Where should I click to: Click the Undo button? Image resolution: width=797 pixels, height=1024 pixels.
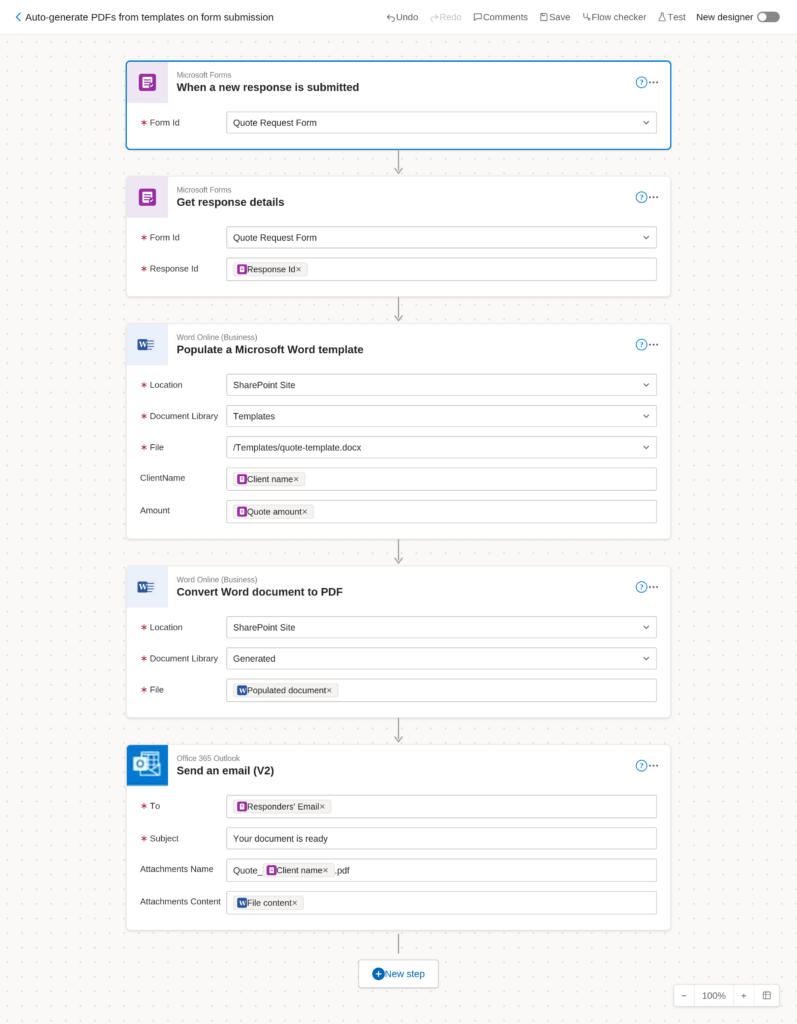pos(402,17)
